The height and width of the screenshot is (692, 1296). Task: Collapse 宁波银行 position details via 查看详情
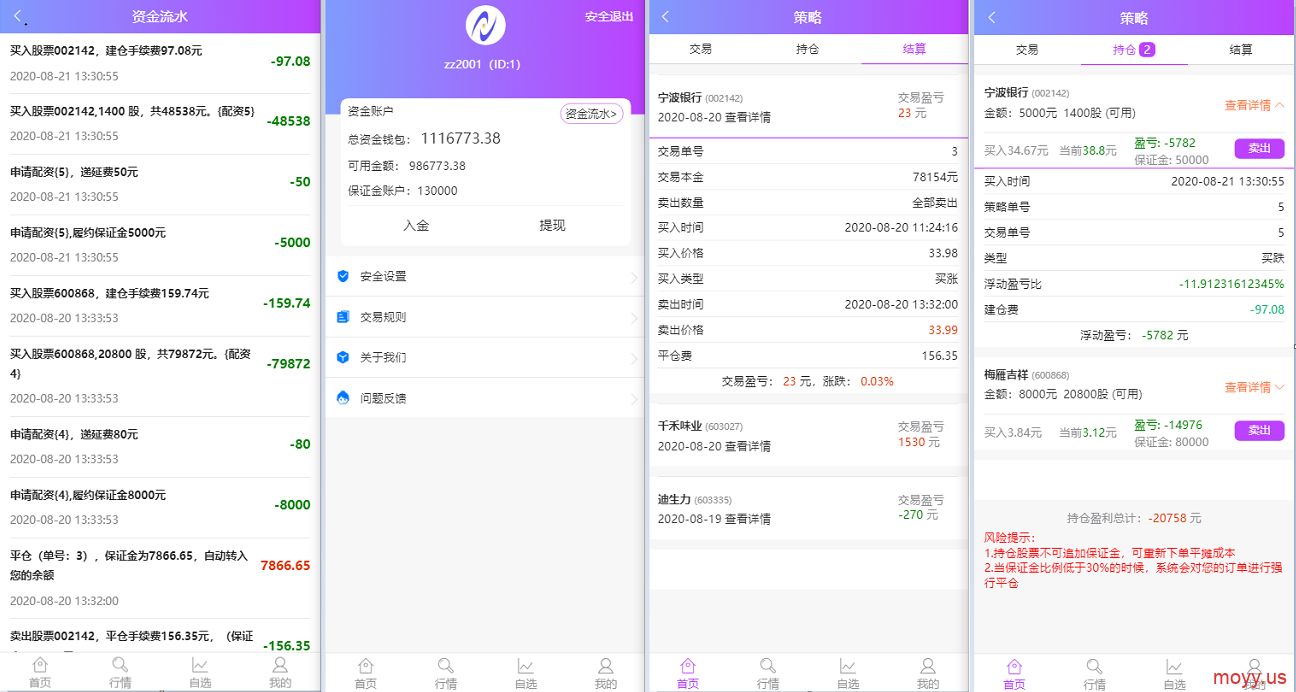pos(1254,105)
